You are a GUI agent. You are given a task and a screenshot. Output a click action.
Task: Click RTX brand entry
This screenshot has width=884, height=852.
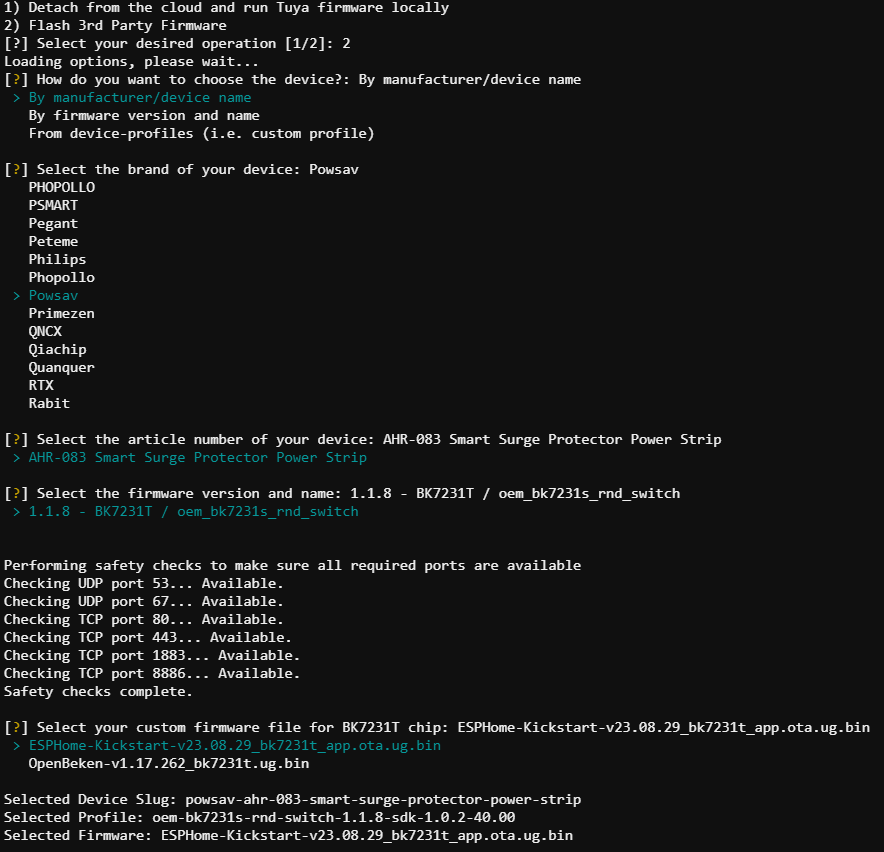pos(41,385)
